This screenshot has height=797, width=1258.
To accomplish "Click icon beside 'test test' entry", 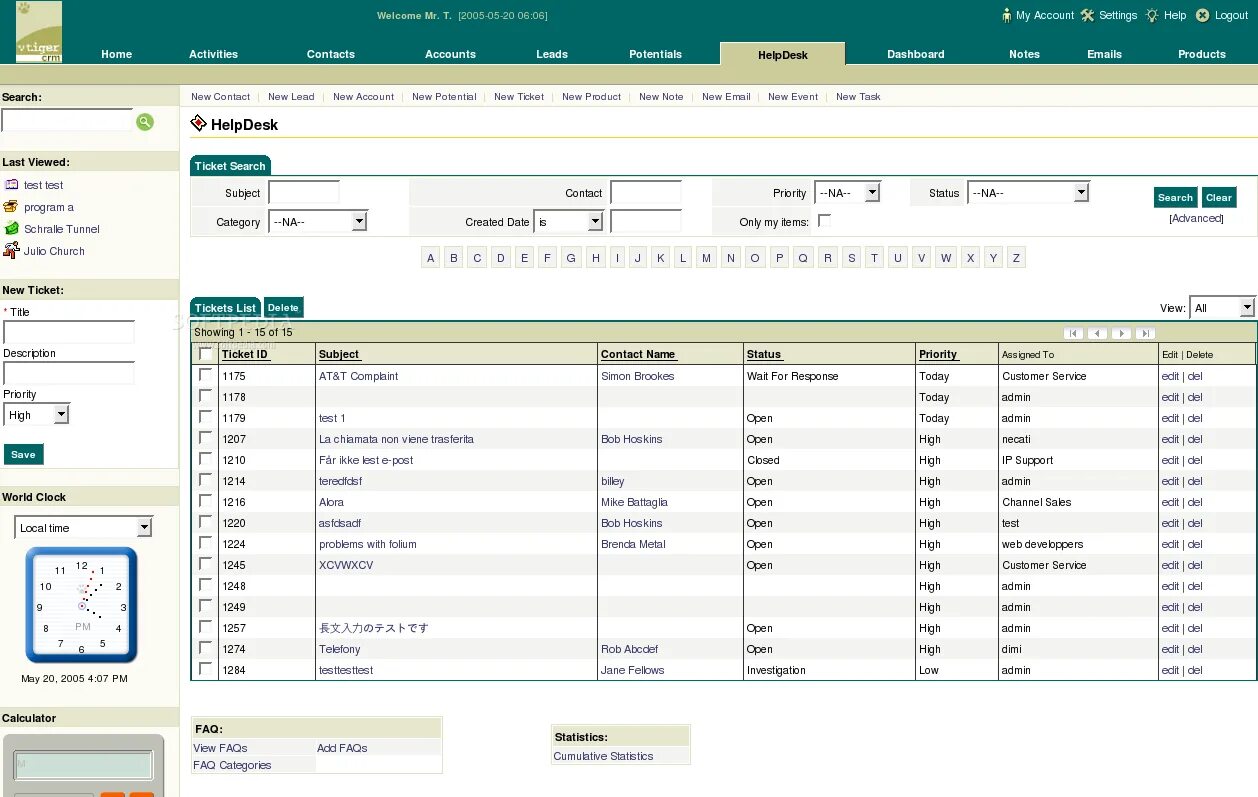I will click(11, 185).
